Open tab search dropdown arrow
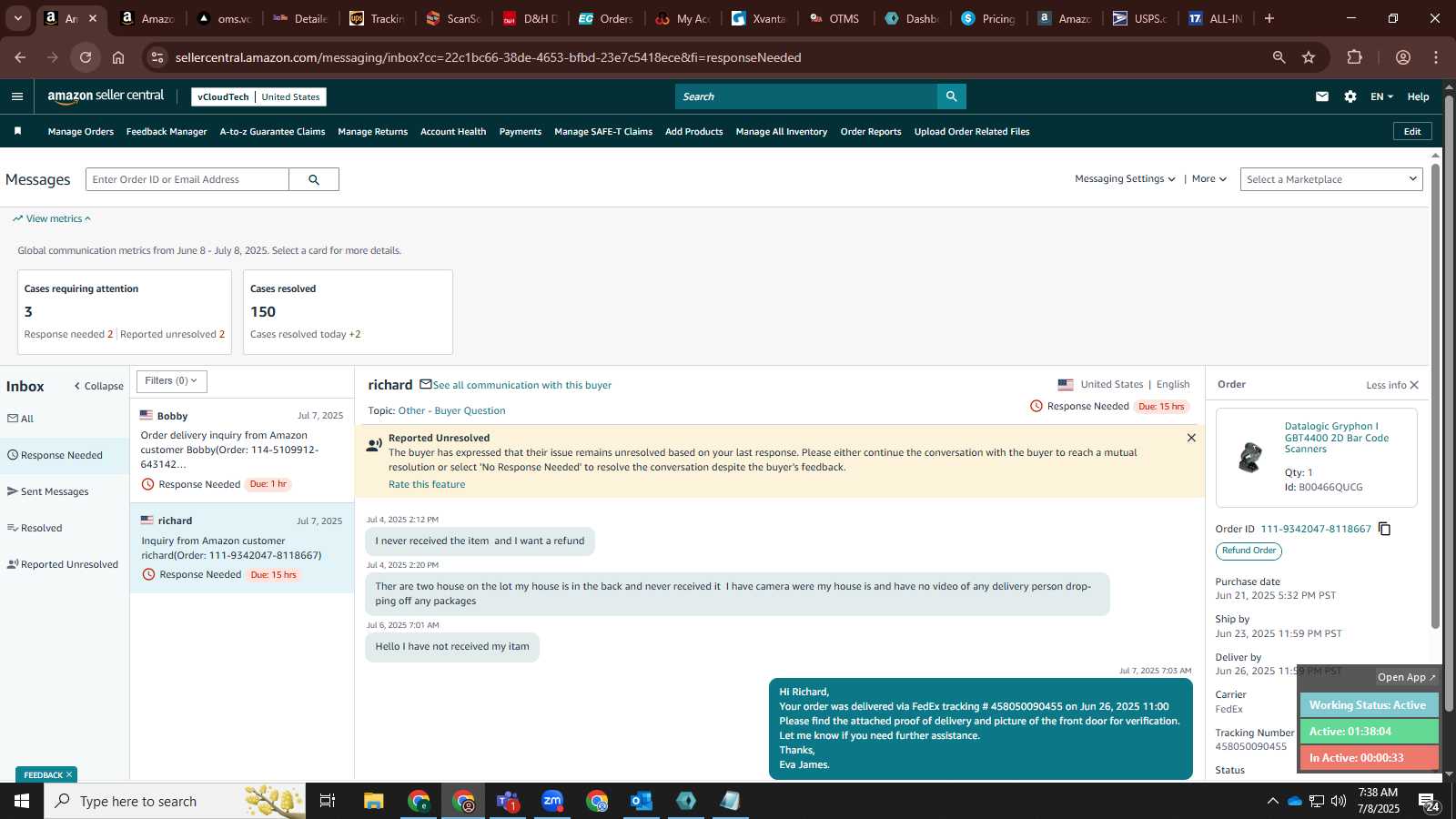The height and width of the screenshot is (819, 1456). click(17, 18)
